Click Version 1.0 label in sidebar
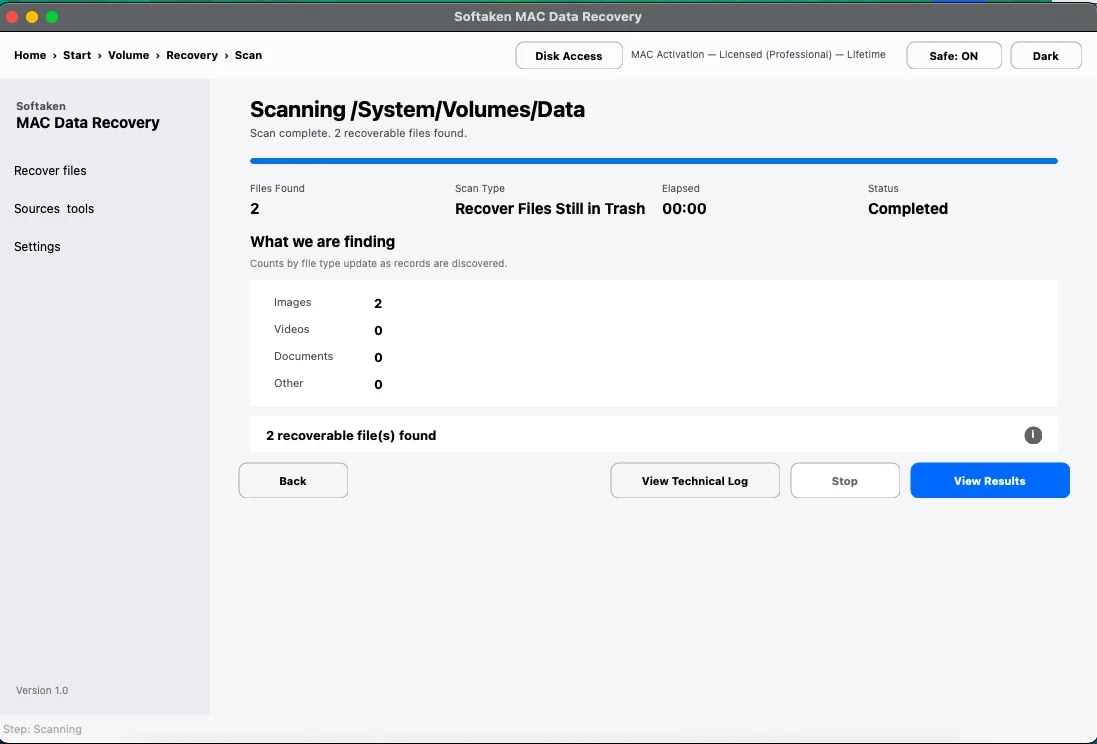 (42, 690)
